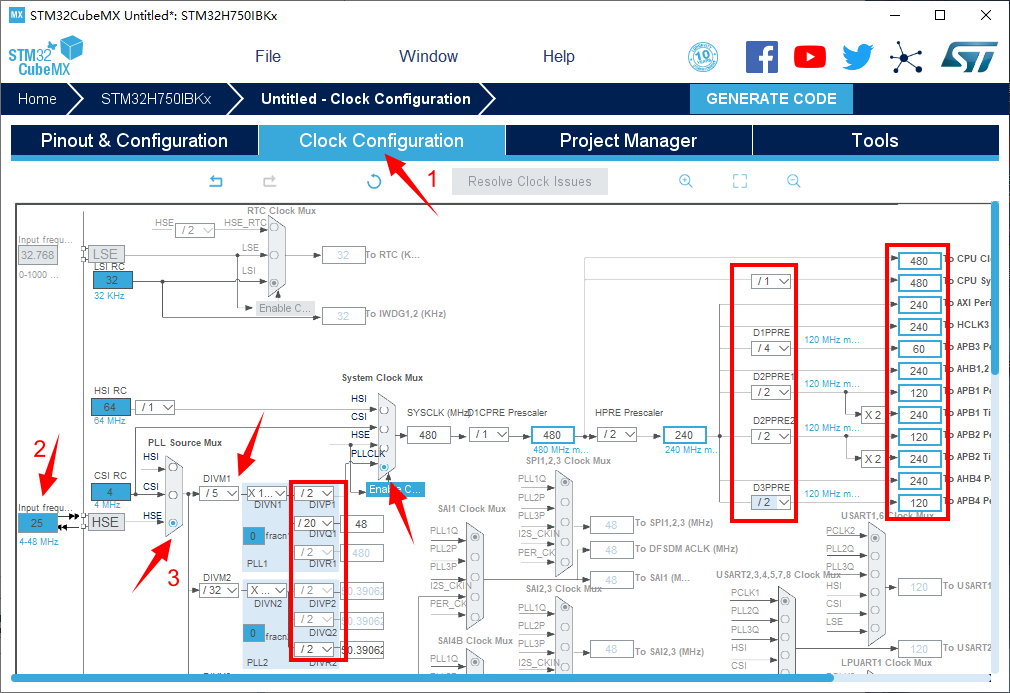Open the Facebook icon link
This screenshot has width=1010, height=693.
(762, 57)
